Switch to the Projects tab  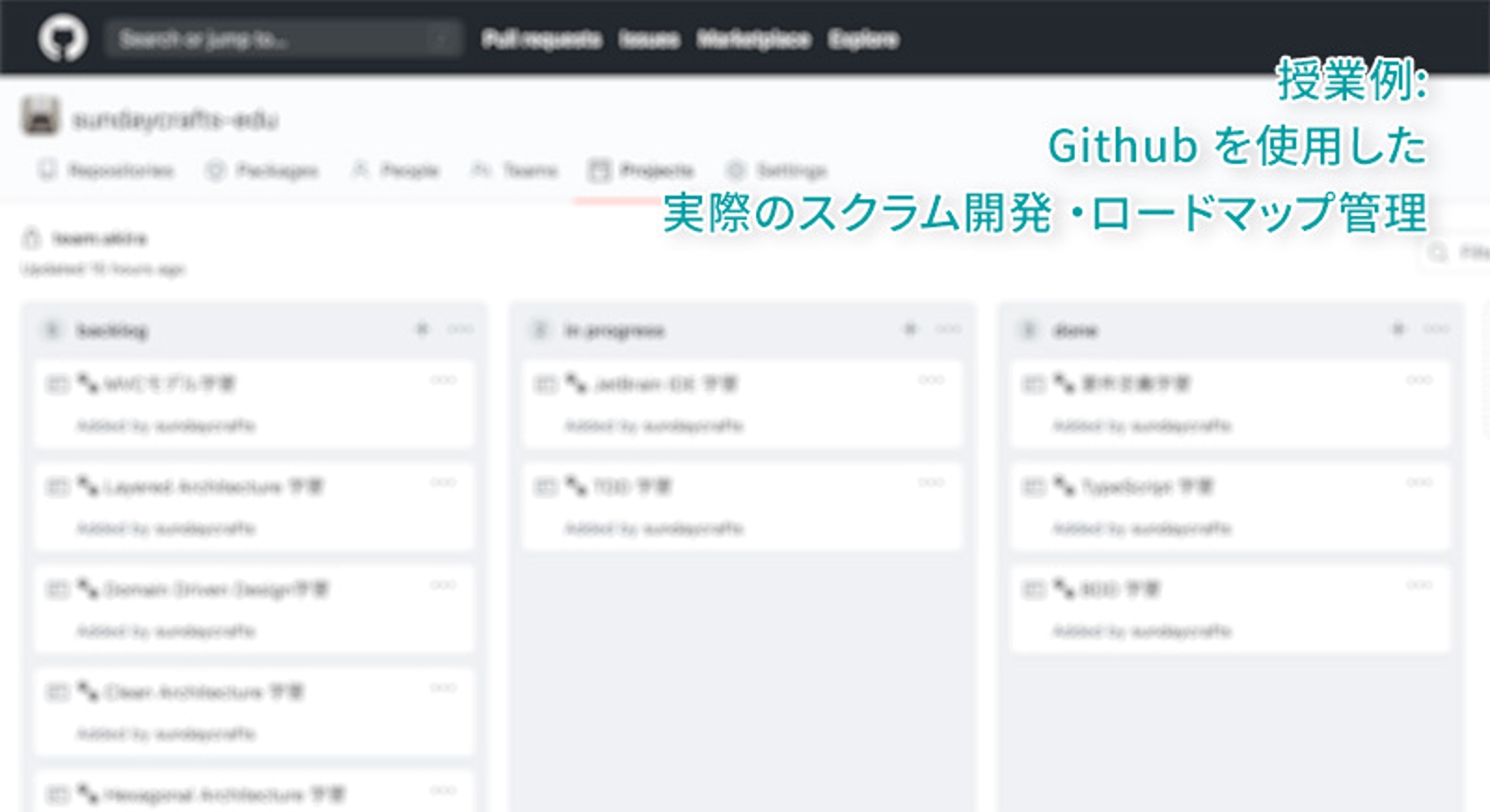point(642,170)
